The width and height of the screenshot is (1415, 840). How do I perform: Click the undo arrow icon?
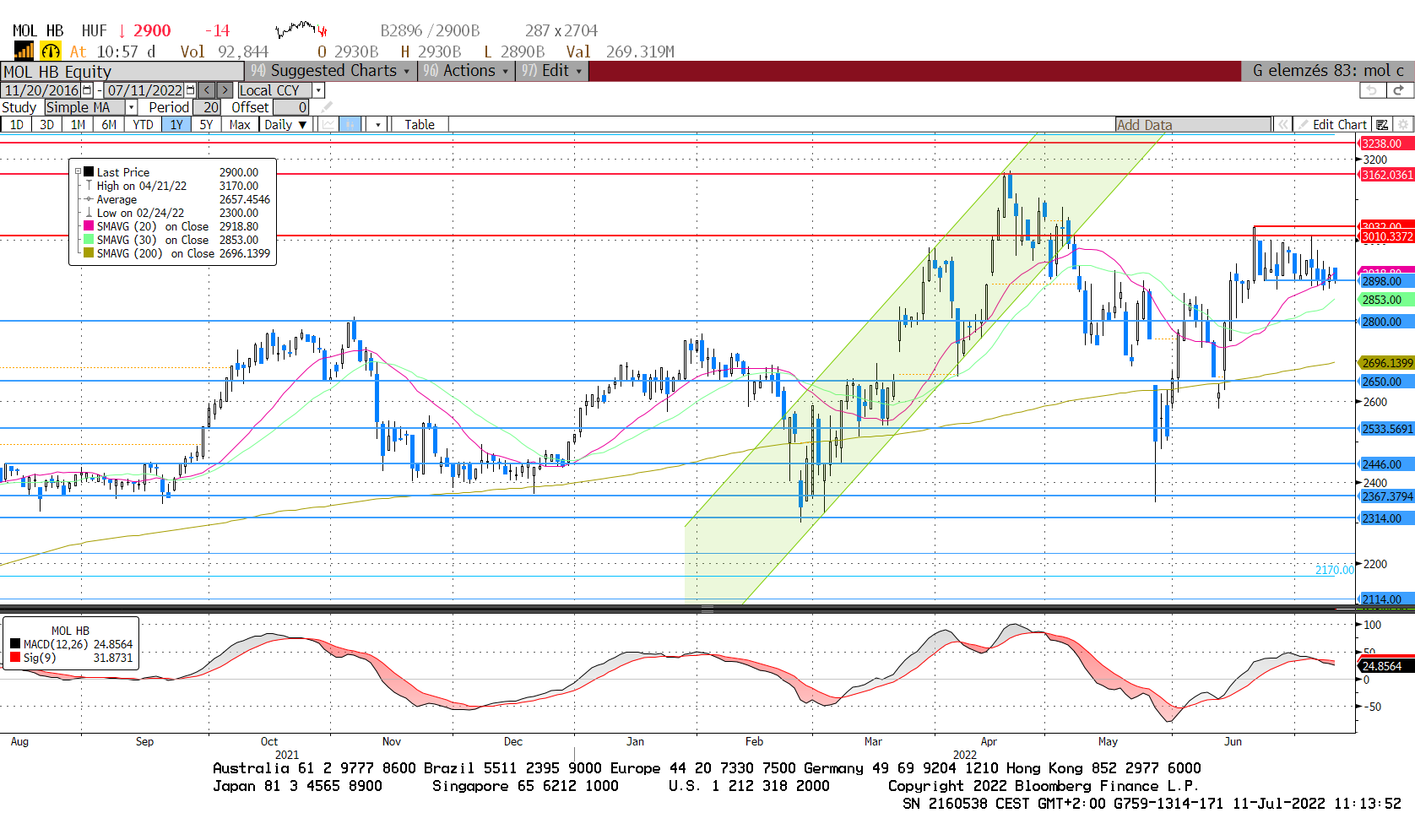click(1372, 90)
